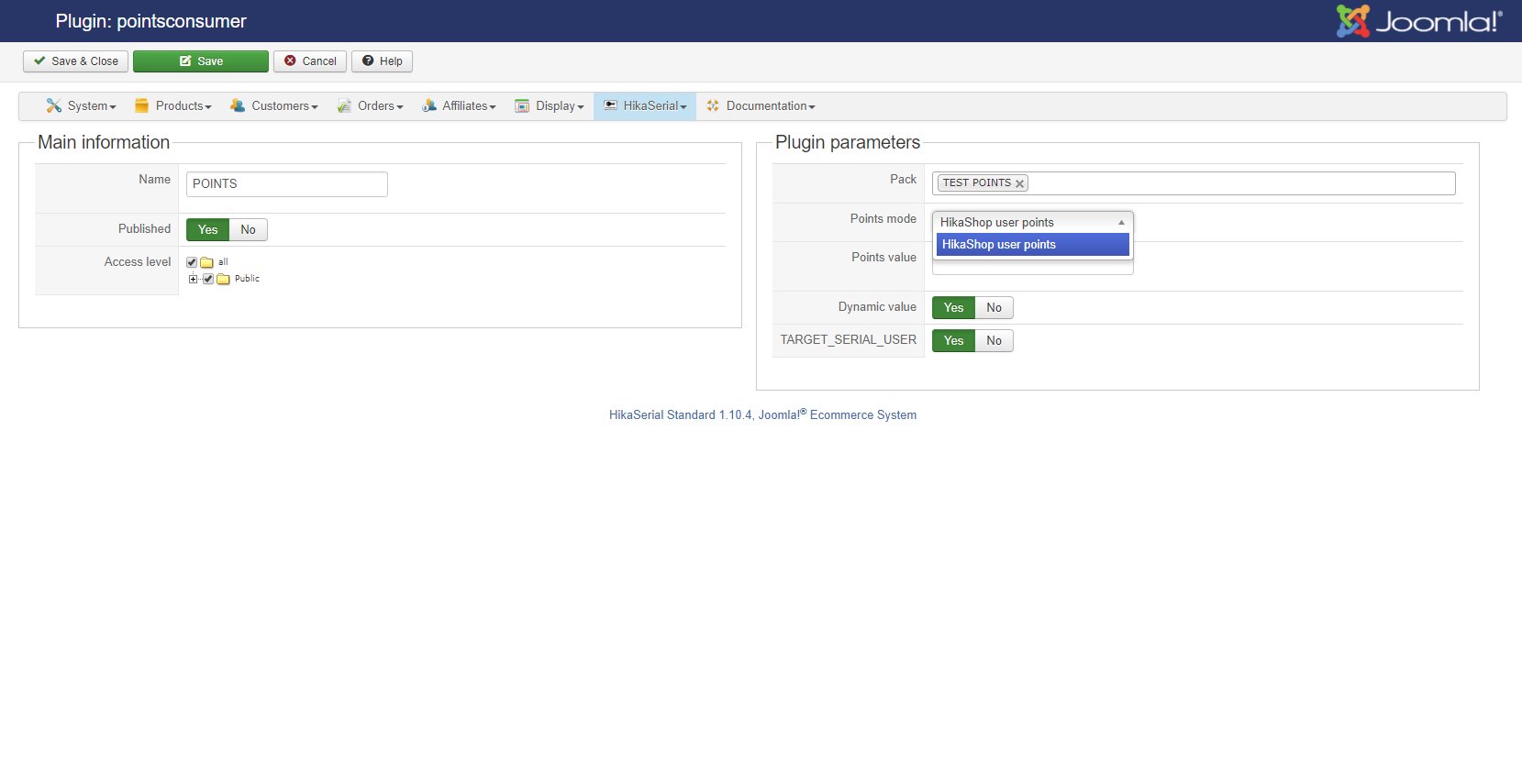The image size is (1522, 784).
Task: Click the Affiliates menu icon
Action: [429, 106]
